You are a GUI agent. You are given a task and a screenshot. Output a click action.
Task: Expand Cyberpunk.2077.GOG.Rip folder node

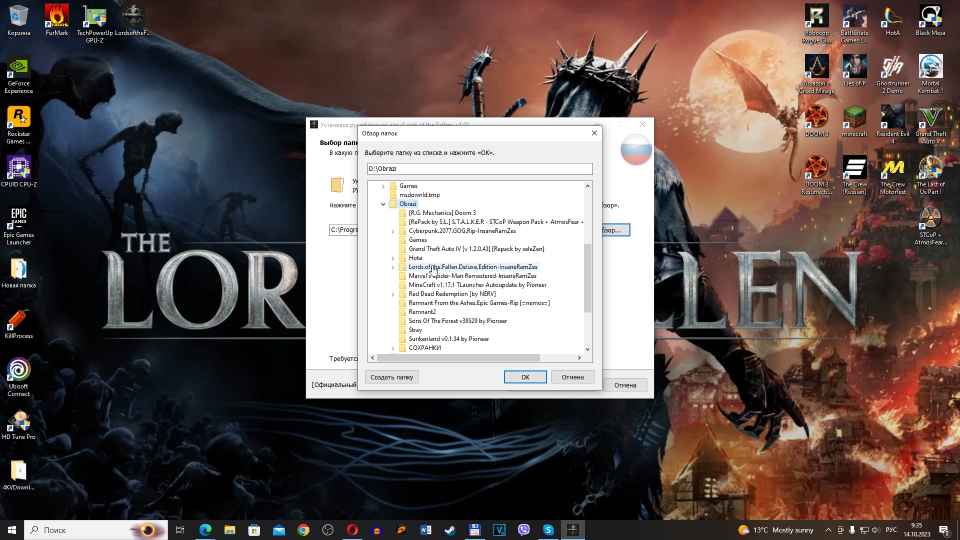(x=393, y=231)
